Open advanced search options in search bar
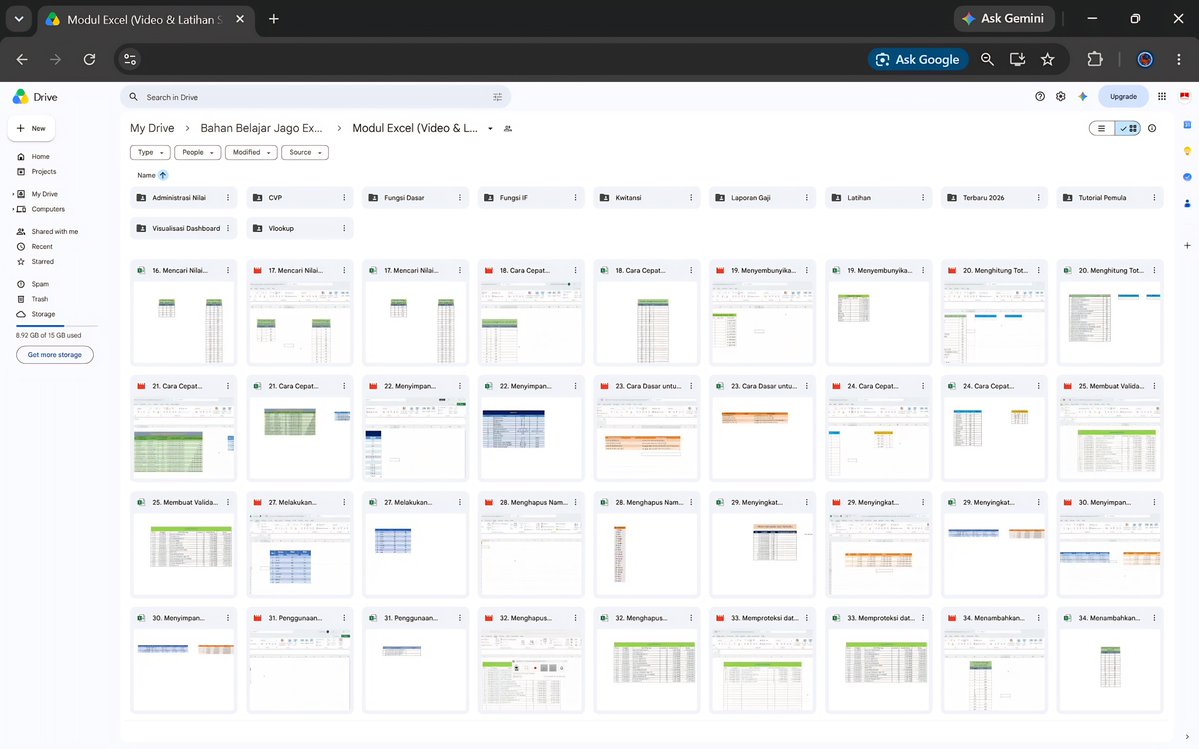The width and height of the screenshot is (1199, 749). point(497,97)
